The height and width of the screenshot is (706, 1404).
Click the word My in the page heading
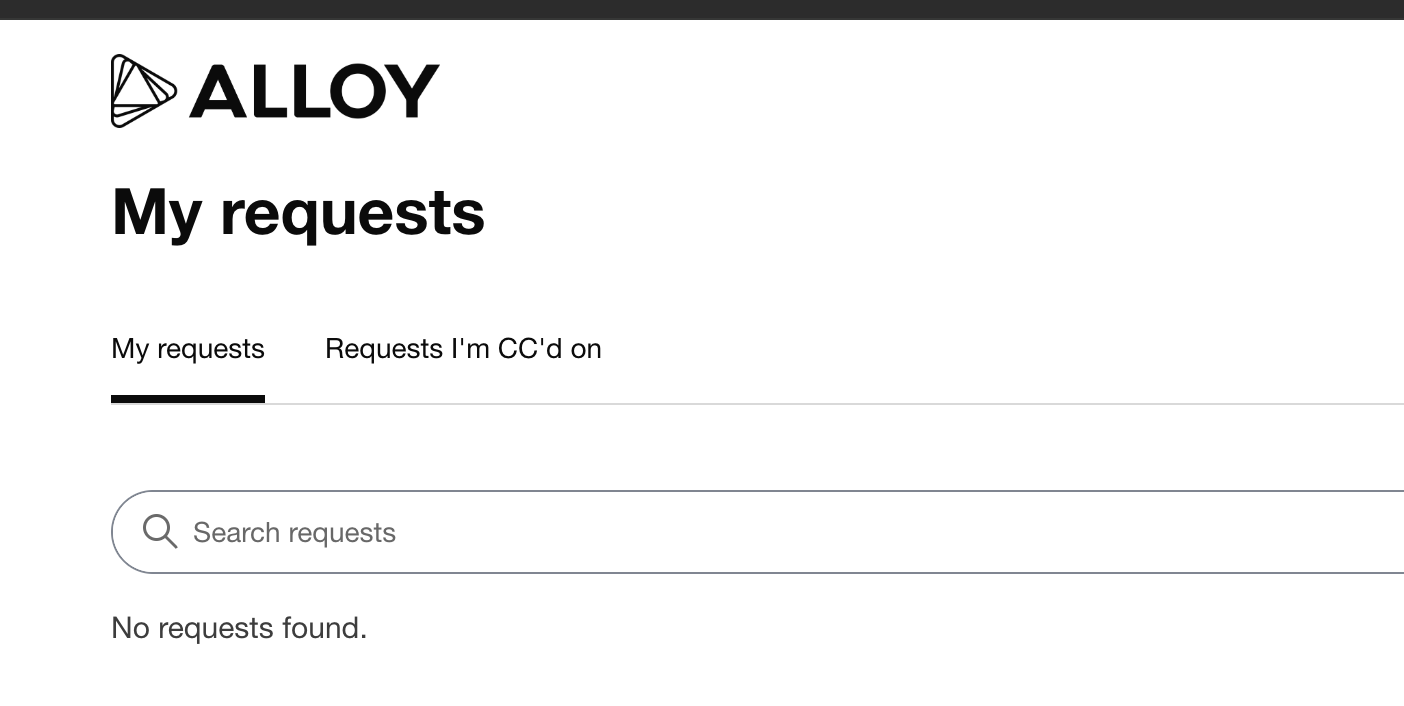tap(156, 212)
